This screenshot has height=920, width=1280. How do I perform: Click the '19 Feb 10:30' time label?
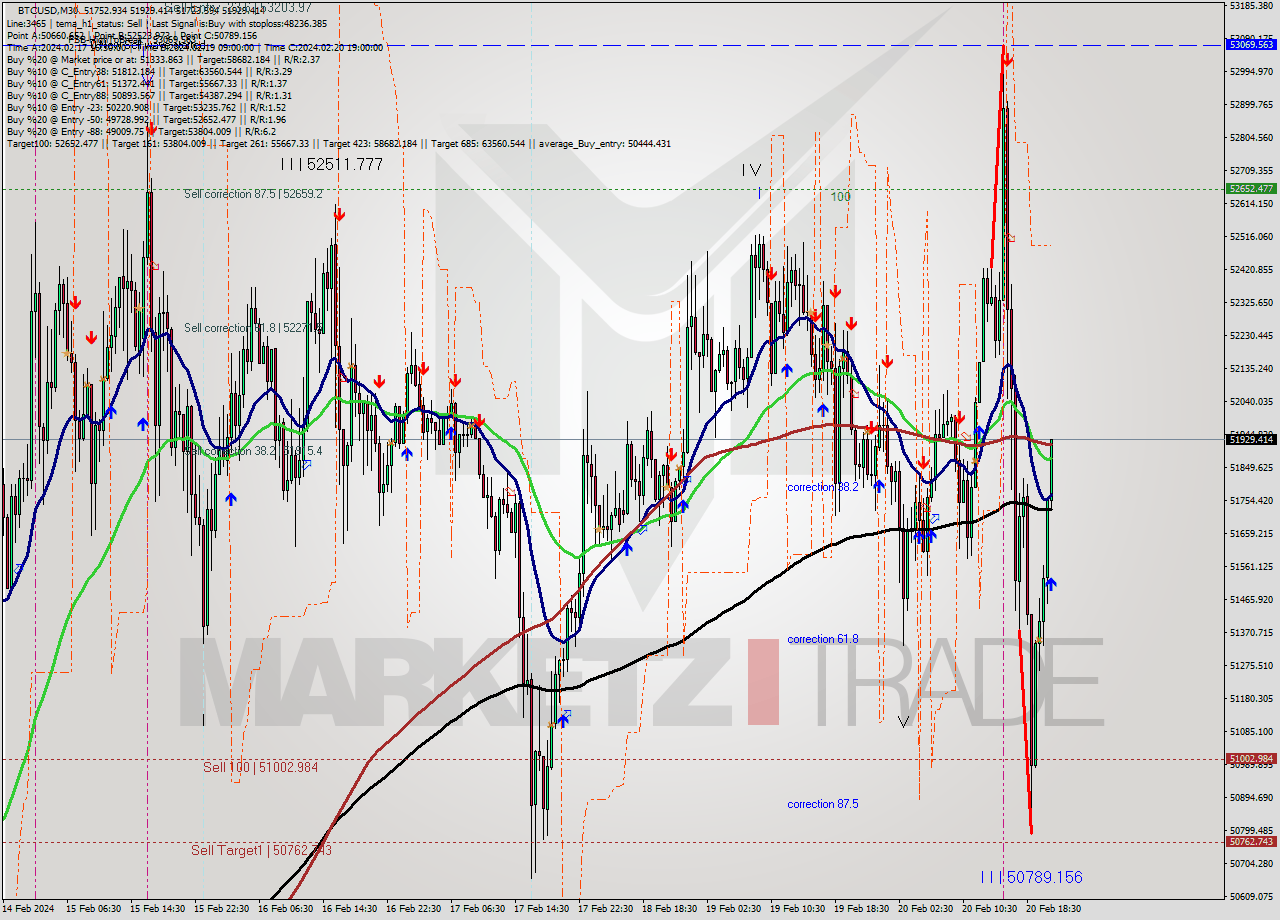797,909
